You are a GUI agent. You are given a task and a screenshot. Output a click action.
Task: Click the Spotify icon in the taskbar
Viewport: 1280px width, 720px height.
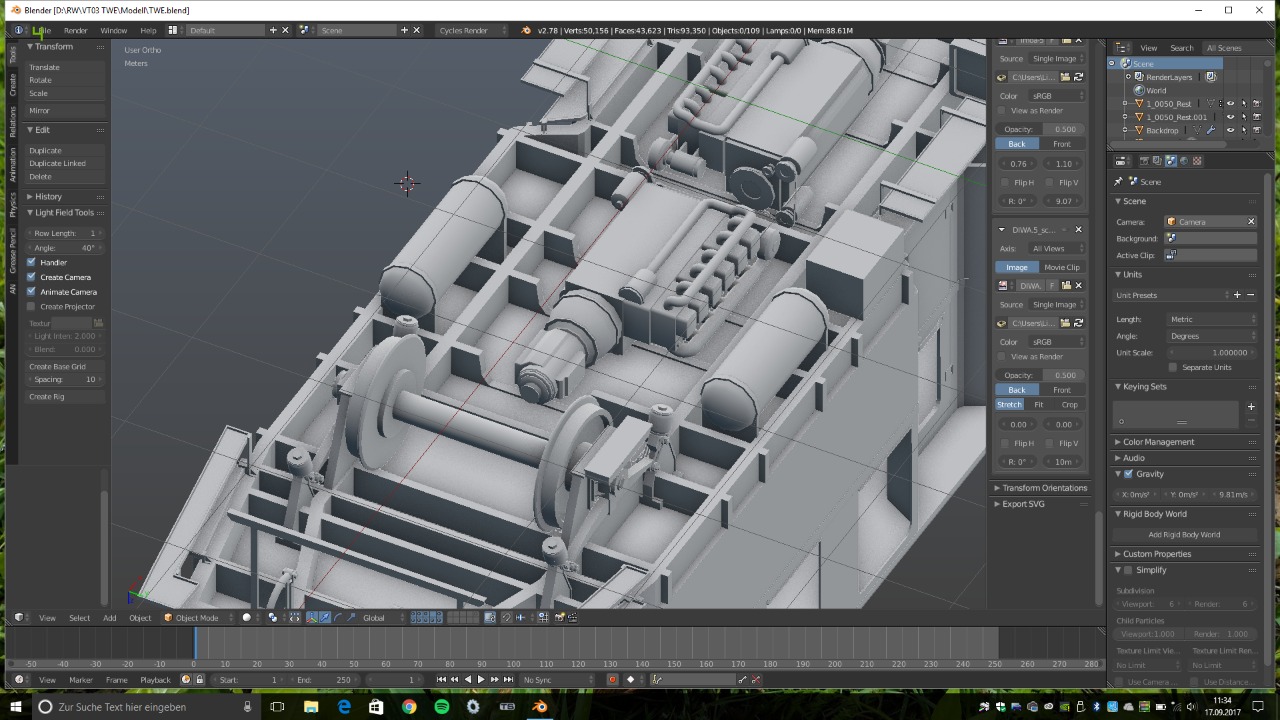[441, 707]
